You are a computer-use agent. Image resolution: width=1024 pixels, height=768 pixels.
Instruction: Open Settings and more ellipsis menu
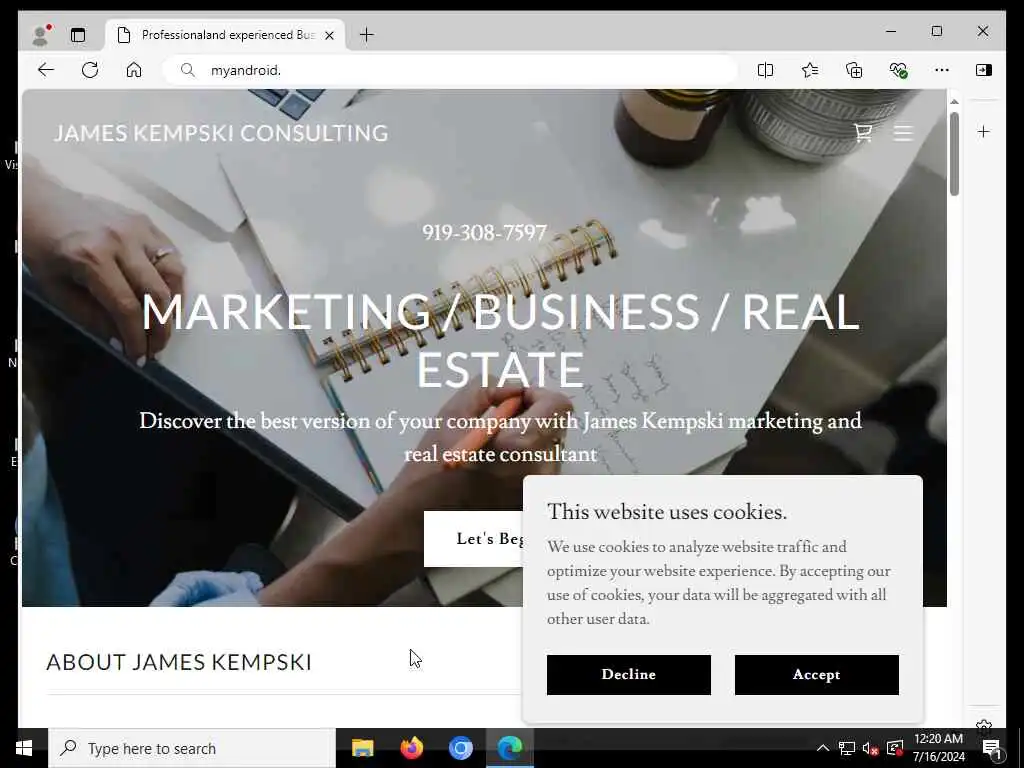942,70
